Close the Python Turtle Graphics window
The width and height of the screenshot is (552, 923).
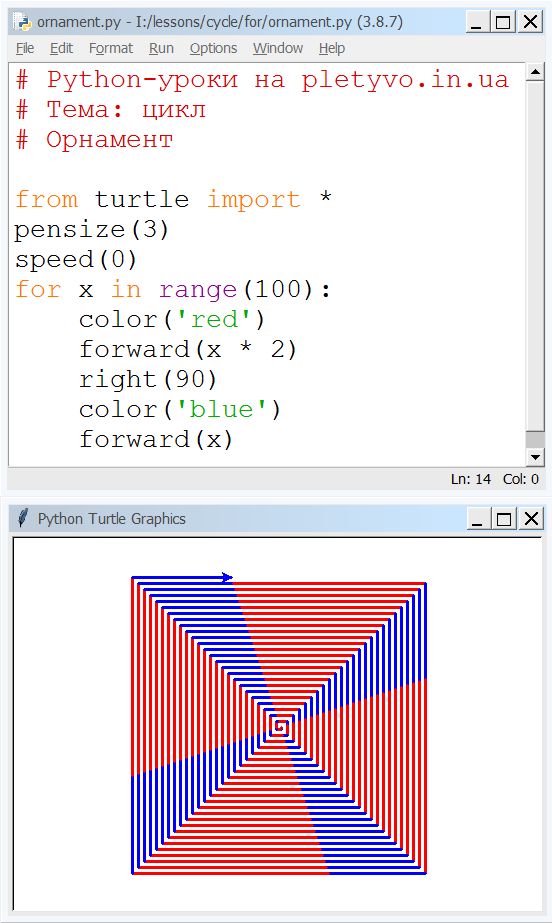(x=531, y=519)
